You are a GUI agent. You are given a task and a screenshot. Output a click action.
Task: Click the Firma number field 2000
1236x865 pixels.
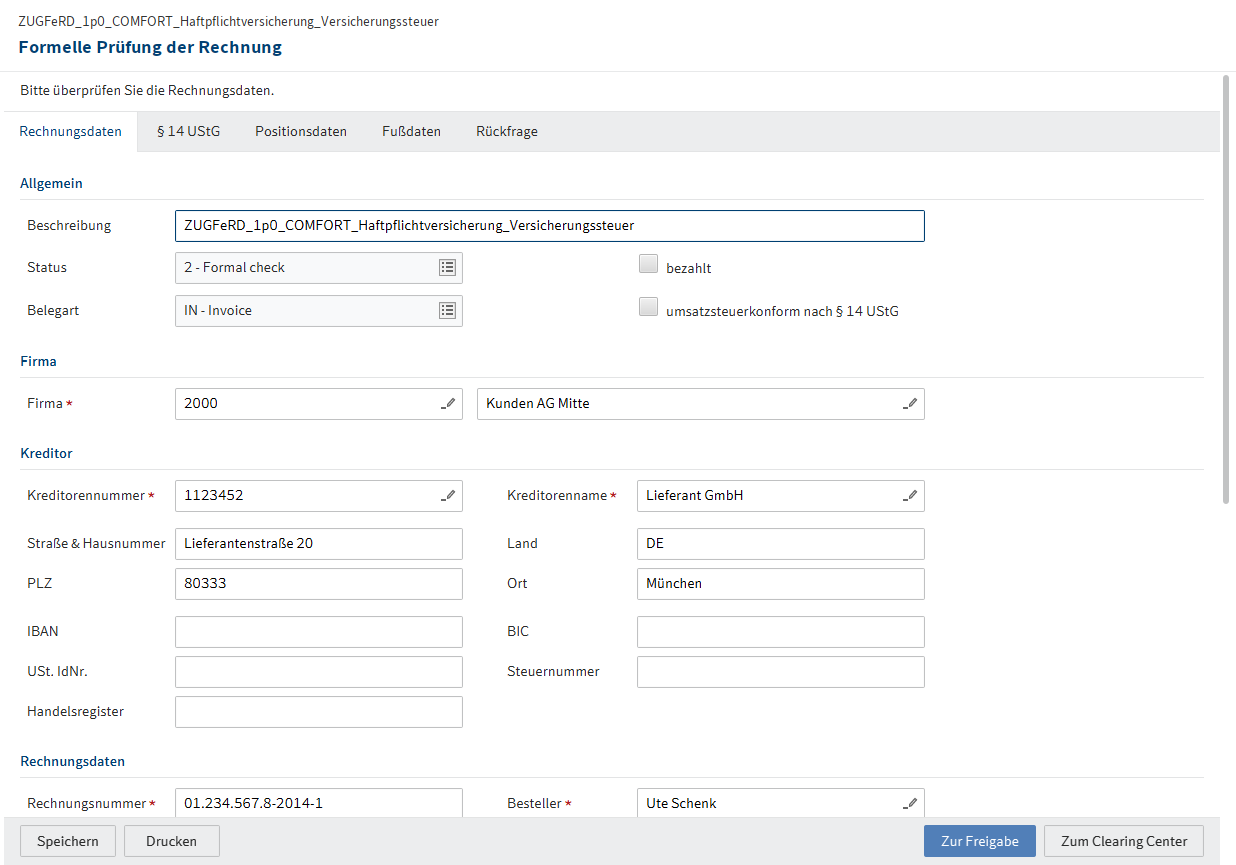coord(319,404)
